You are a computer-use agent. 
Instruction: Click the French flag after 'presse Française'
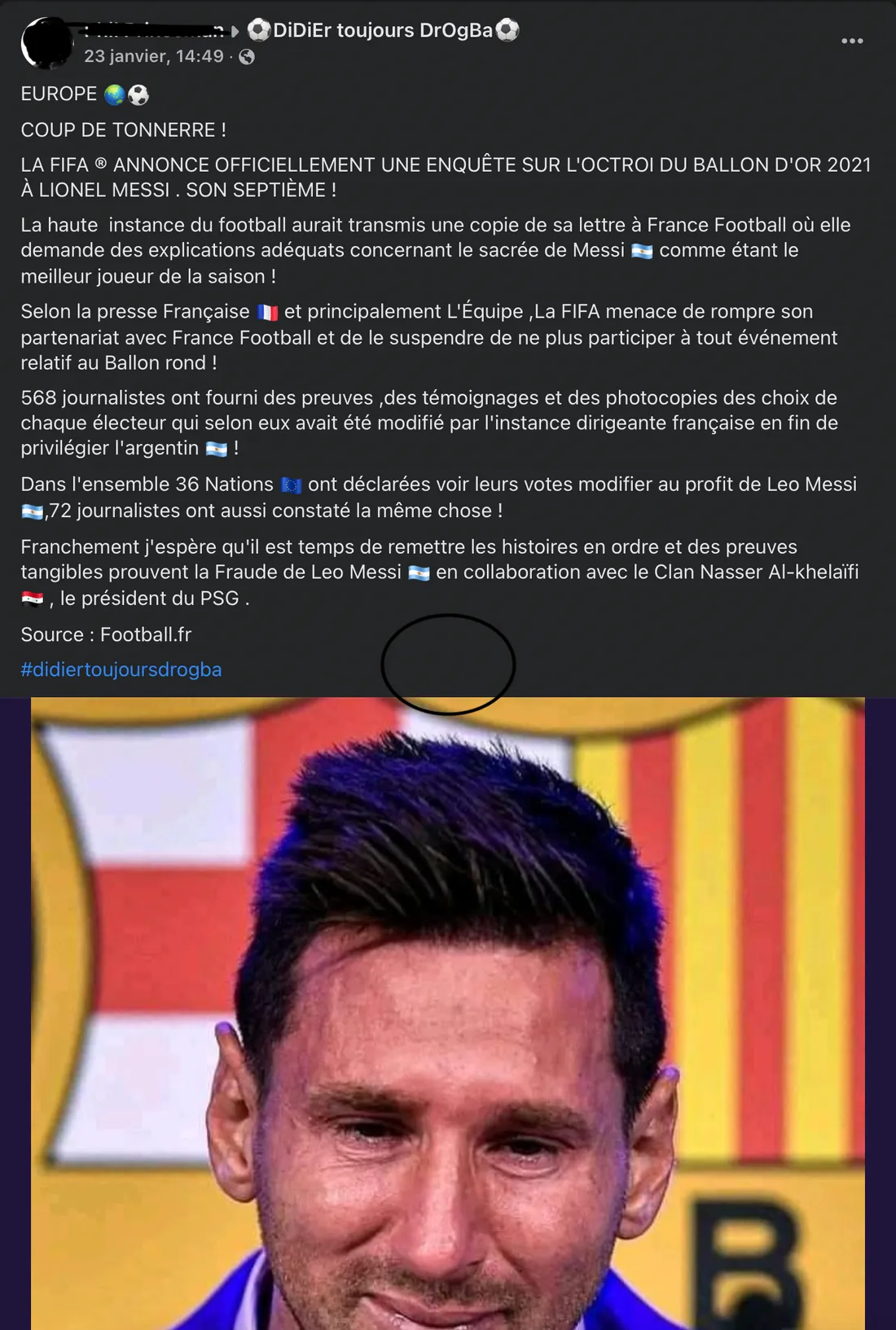267,313
